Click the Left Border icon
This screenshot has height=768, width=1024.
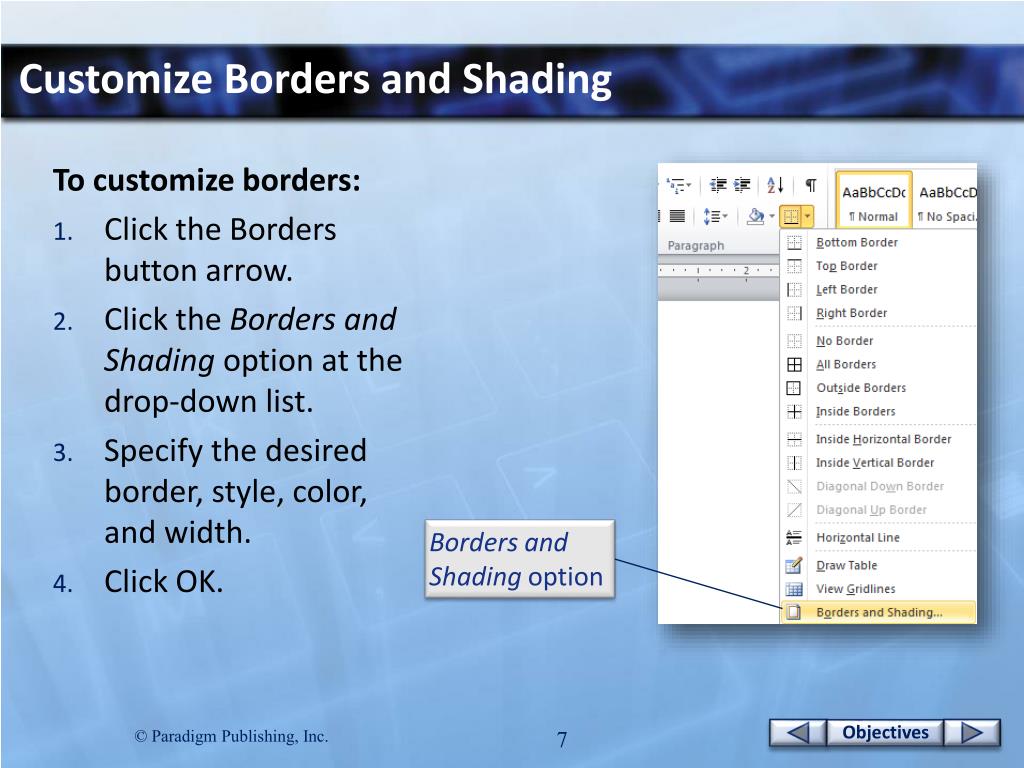click(x=794, y=289)
